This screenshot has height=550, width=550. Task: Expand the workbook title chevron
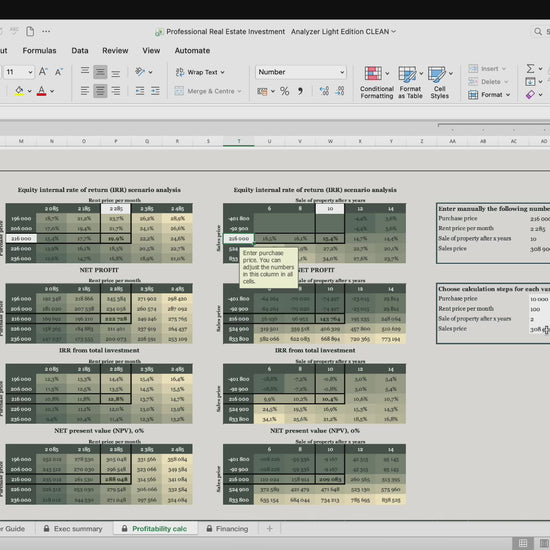[x=394, y=32]
